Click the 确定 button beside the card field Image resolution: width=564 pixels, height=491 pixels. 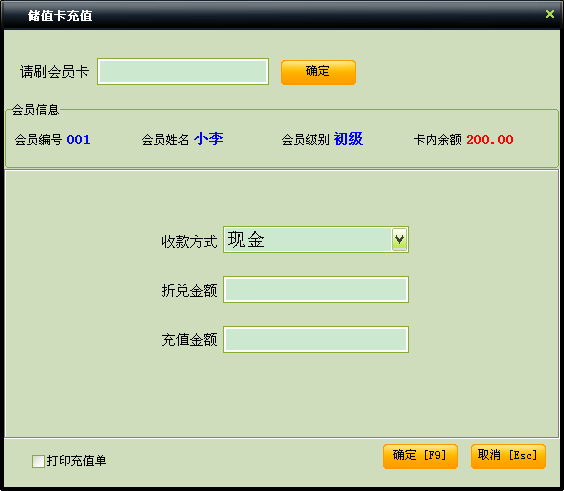(318, 72)
